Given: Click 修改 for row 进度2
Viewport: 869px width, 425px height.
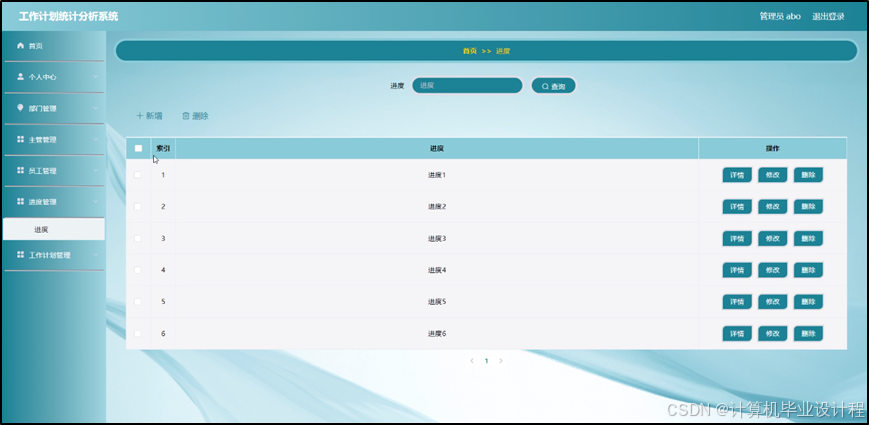Looking at the screenshot, I should pyautogui.click(x=773, y=206).
